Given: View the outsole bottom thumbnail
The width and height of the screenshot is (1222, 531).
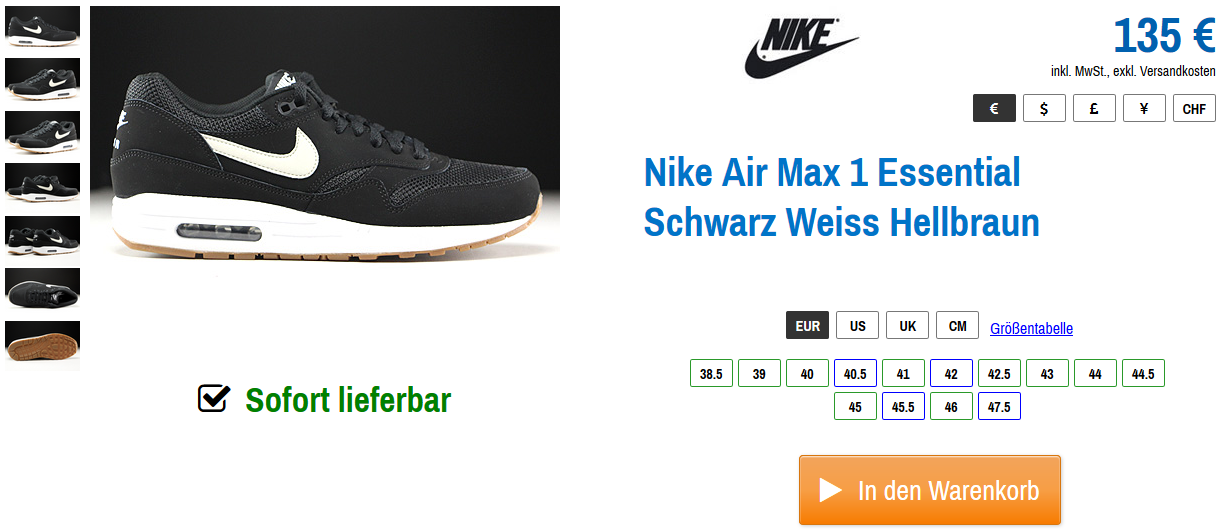Looking at the screenshot, I should (43, 345).
